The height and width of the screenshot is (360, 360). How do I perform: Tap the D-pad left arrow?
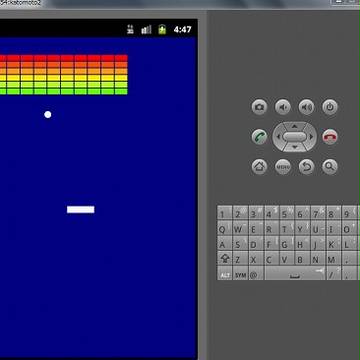pyautogui.click(x=278, y=137)
